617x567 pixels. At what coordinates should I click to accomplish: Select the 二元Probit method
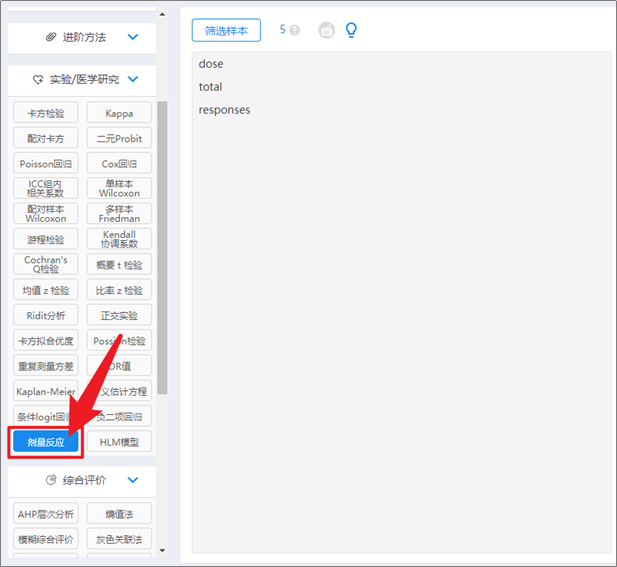pyautogui.click(x=119, y=138)
